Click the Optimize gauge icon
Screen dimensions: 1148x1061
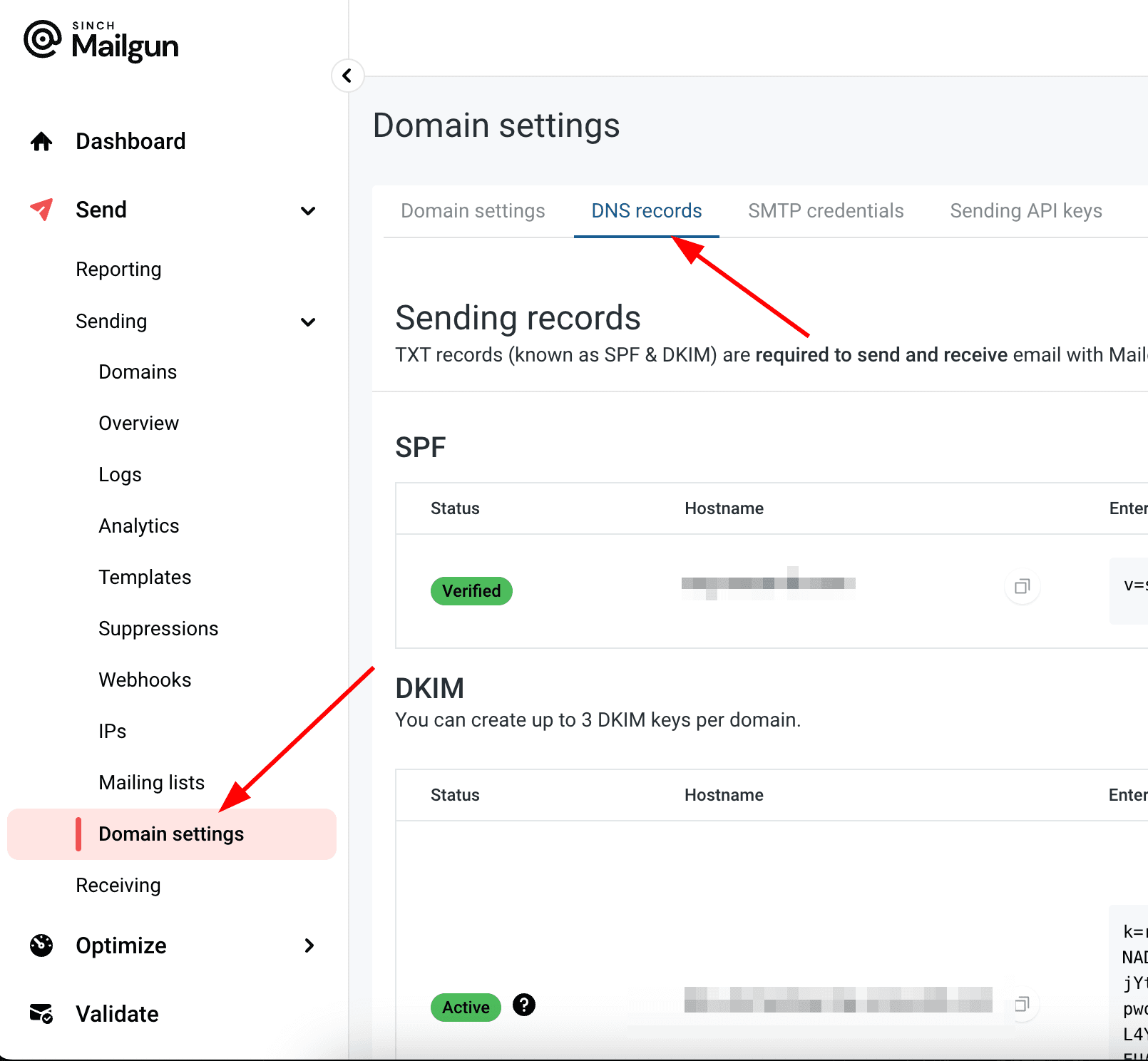41,945
